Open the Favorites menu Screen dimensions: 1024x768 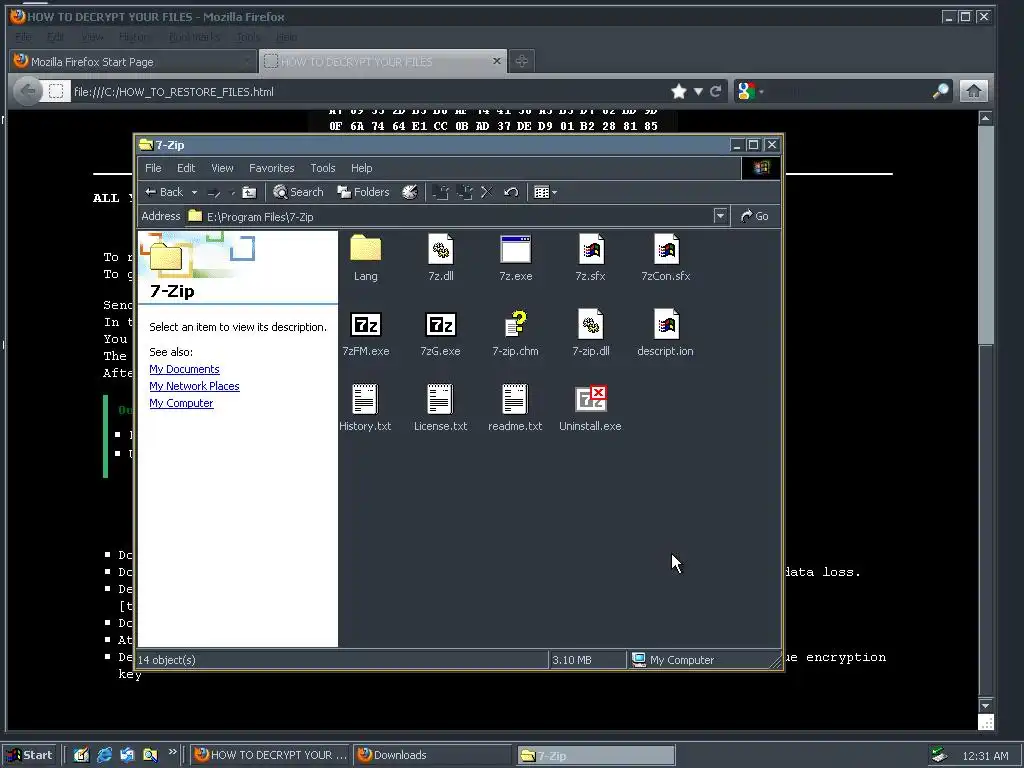pos(272,168)
